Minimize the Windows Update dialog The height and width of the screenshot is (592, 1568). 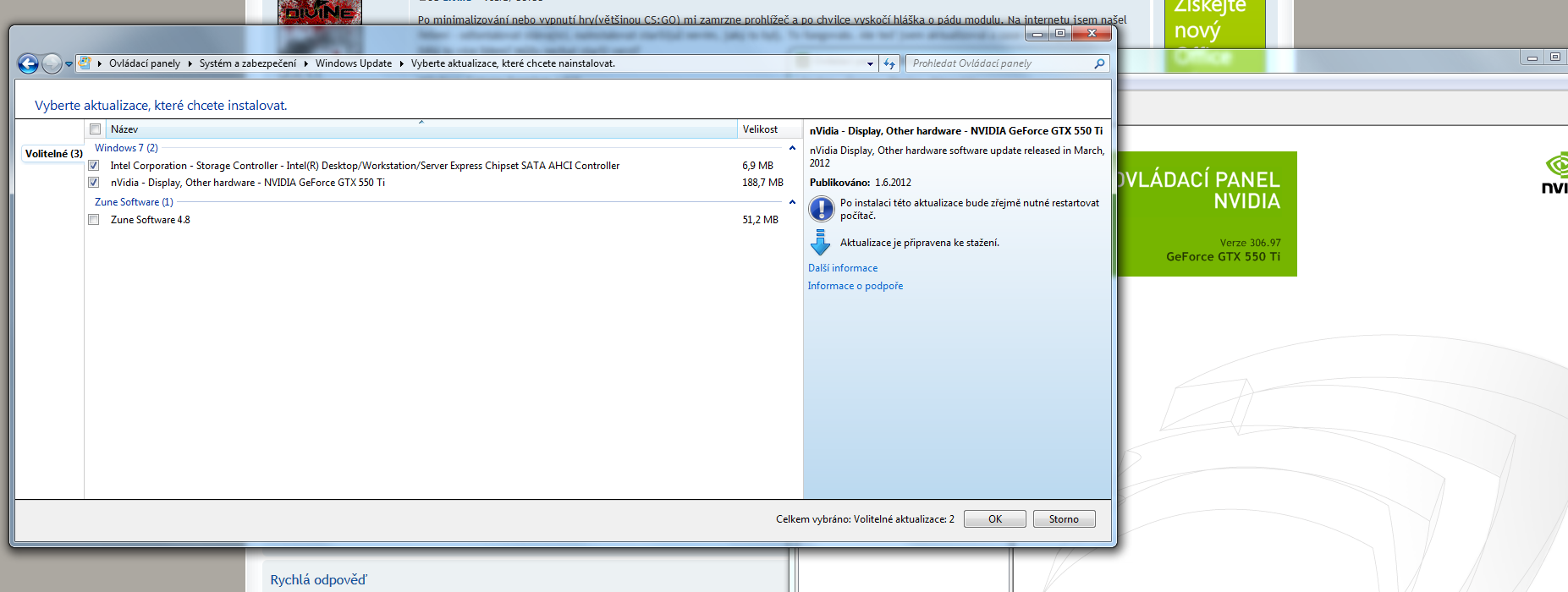(1037, 34)
